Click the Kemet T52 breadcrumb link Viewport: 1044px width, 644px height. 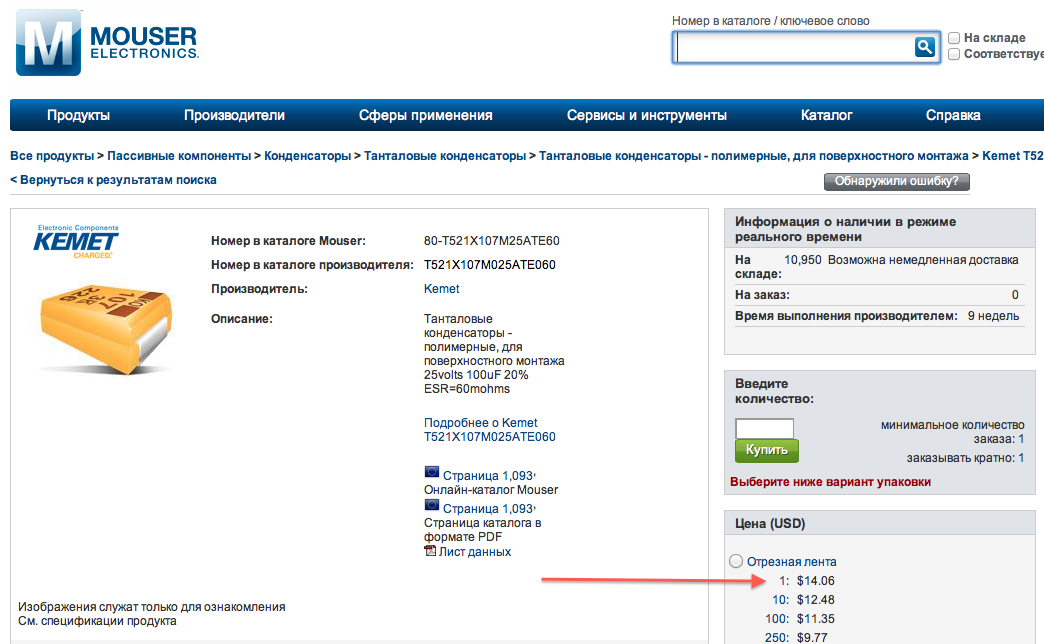1013,156
